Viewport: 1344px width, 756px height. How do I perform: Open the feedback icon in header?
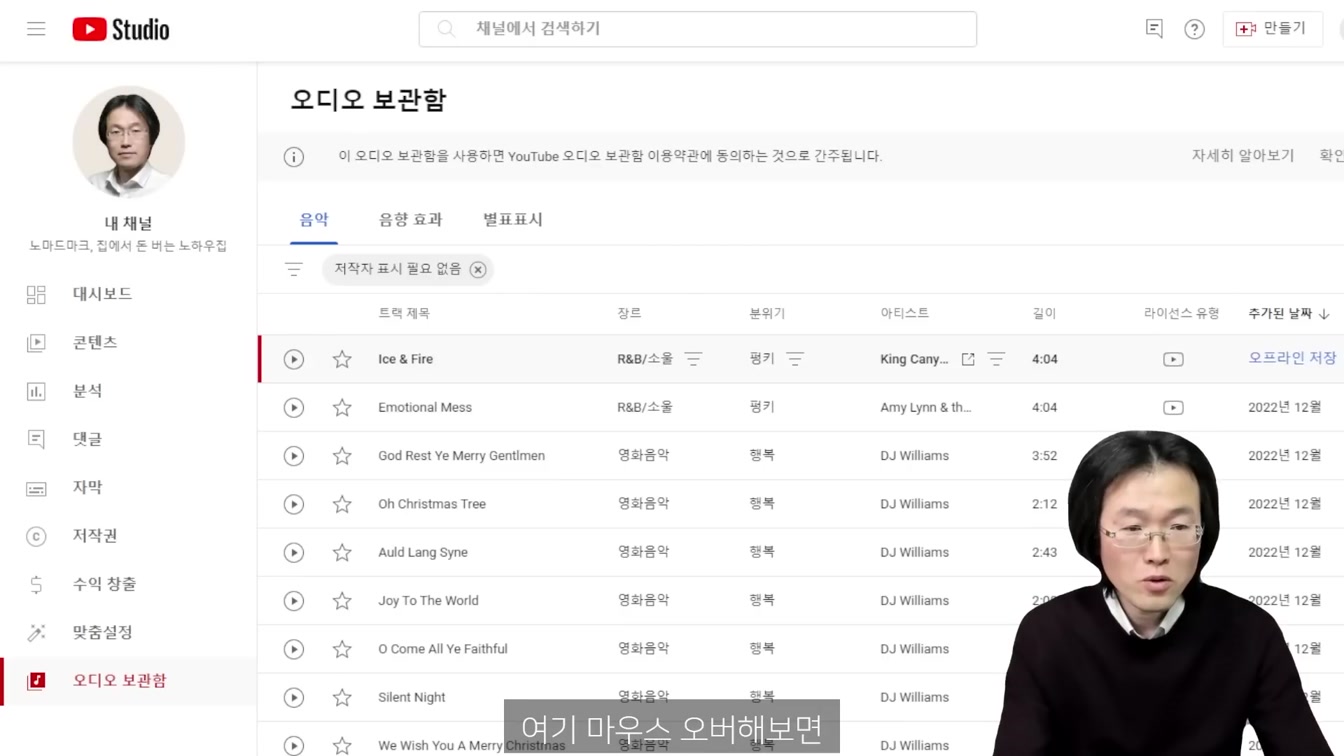tap(1154, 29)
